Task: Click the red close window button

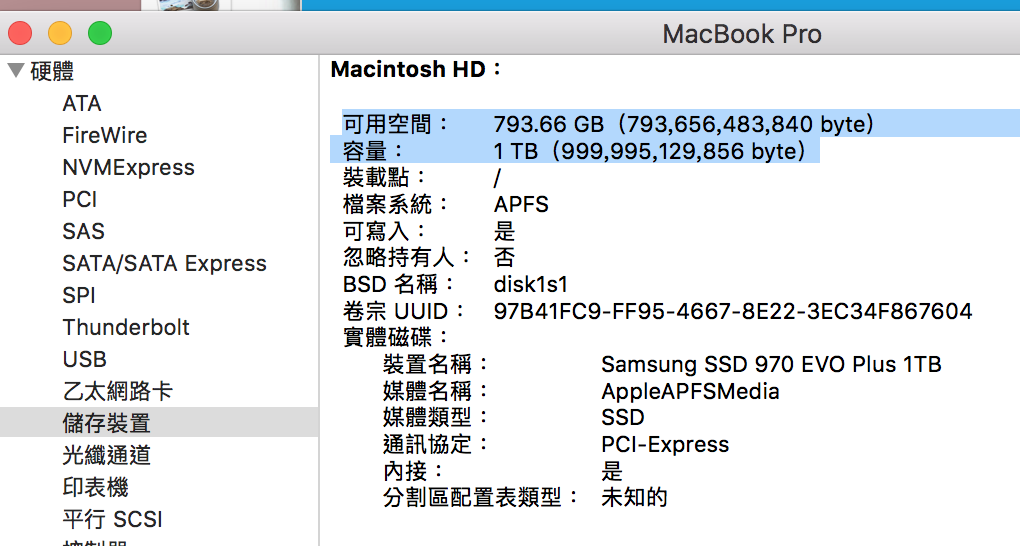Action: (x=20, y=33)
